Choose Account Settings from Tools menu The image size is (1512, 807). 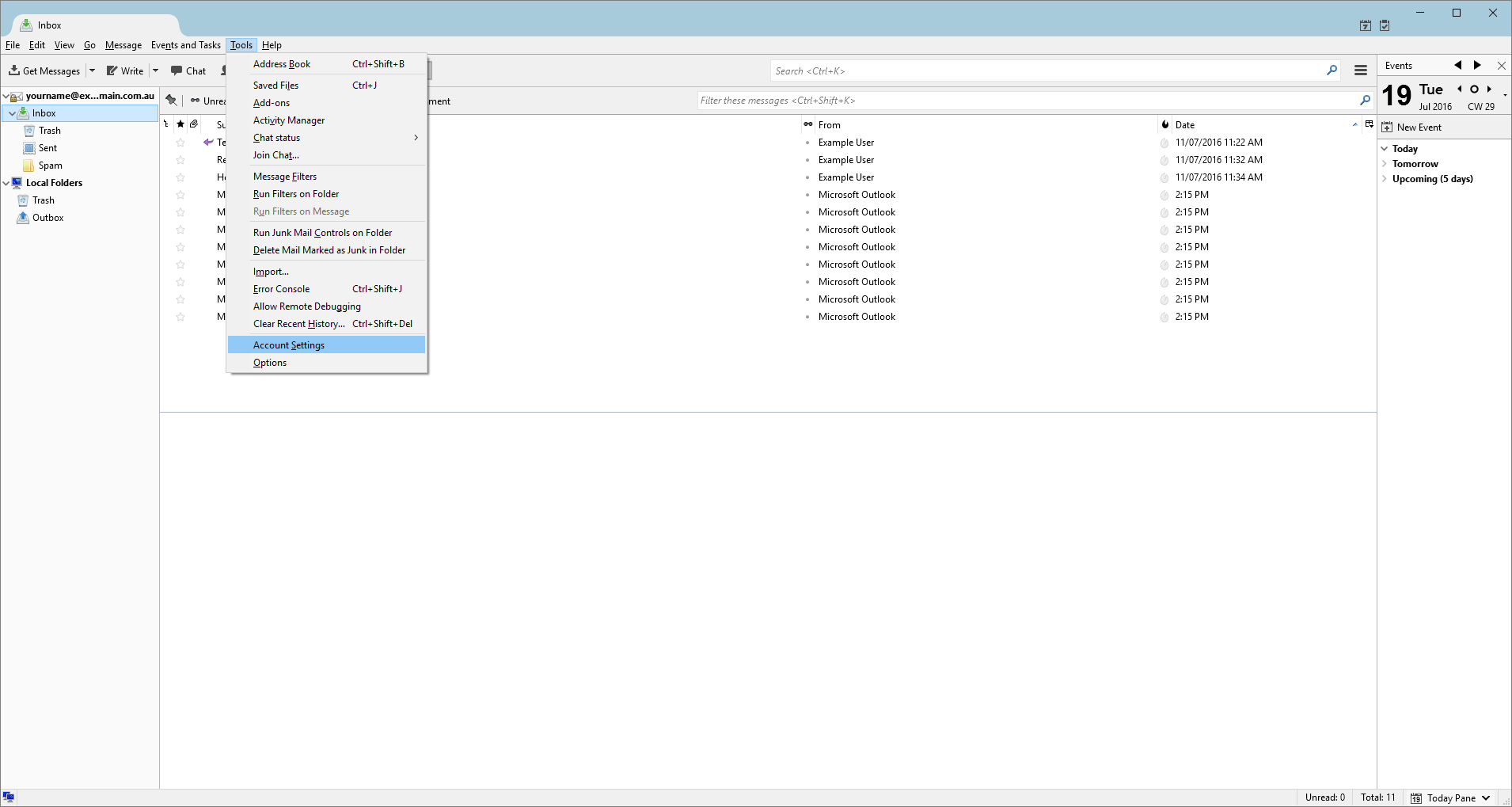pos(289,345)
